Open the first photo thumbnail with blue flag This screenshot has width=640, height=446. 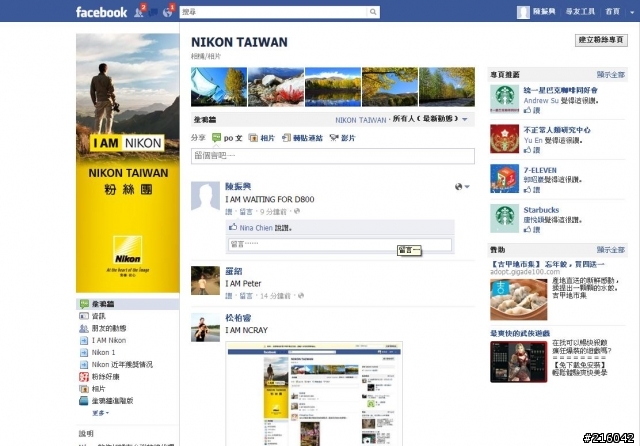coord(219,87)
